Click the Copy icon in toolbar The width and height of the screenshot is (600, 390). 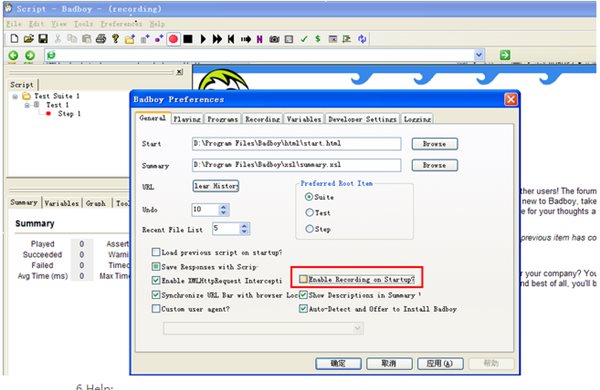[72, 39]
